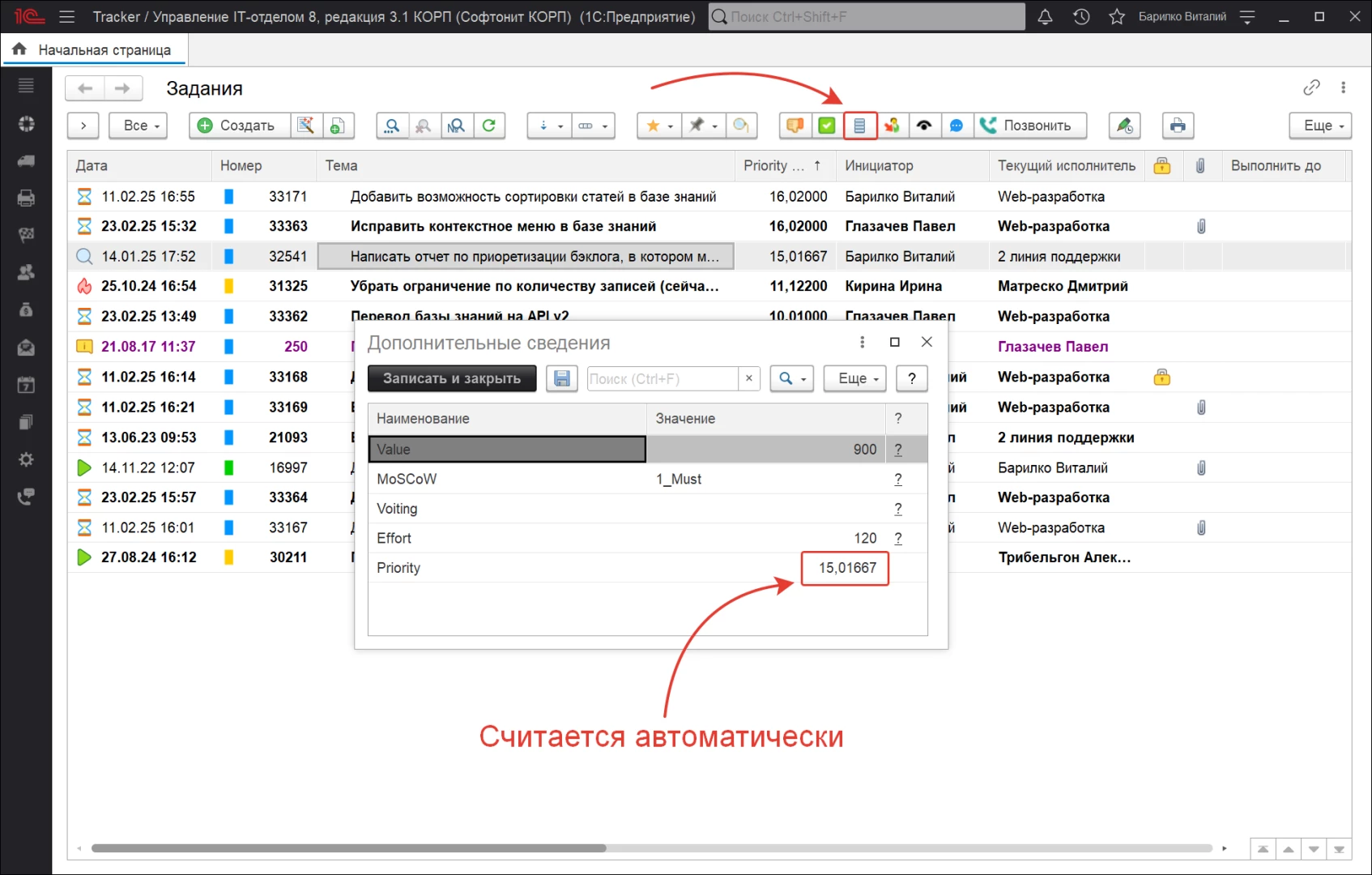Image resolution: width=1372 pixels, height=875 pixels.
Task: Expand the star favorites dropdown
Action: [x=658, y=126]
